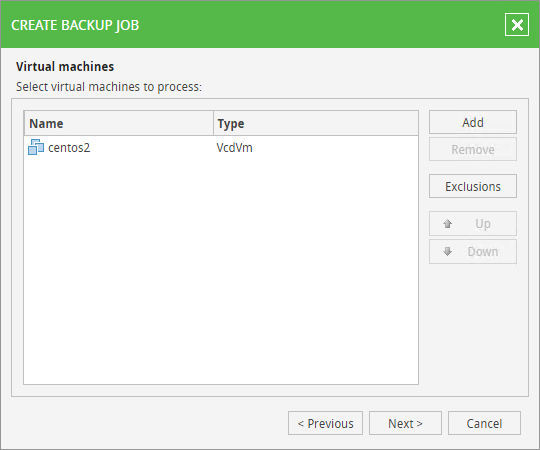Cancel the backup job wizard
The width and height of the screenshot is (540, 450).
click(x=484, y=423)
